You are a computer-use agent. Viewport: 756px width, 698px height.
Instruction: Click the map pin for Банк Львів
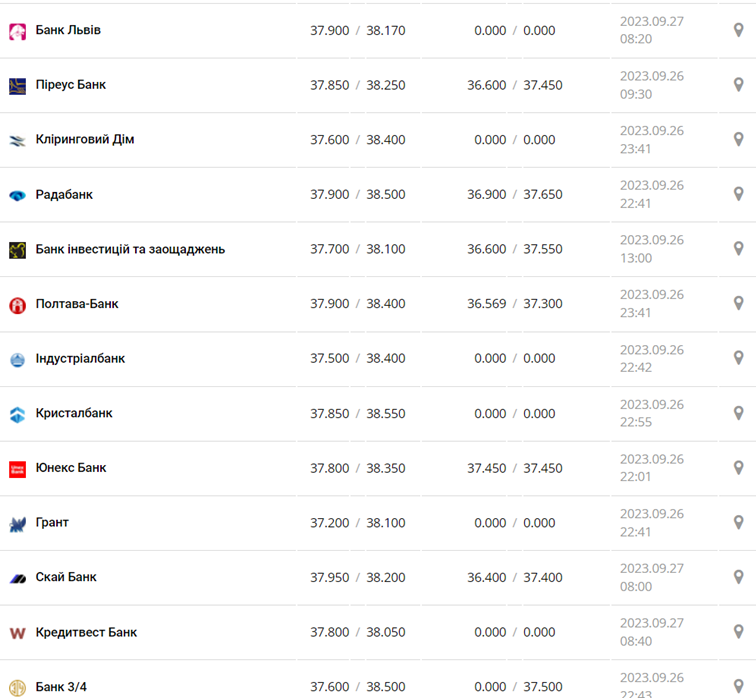tap(739, 30)
